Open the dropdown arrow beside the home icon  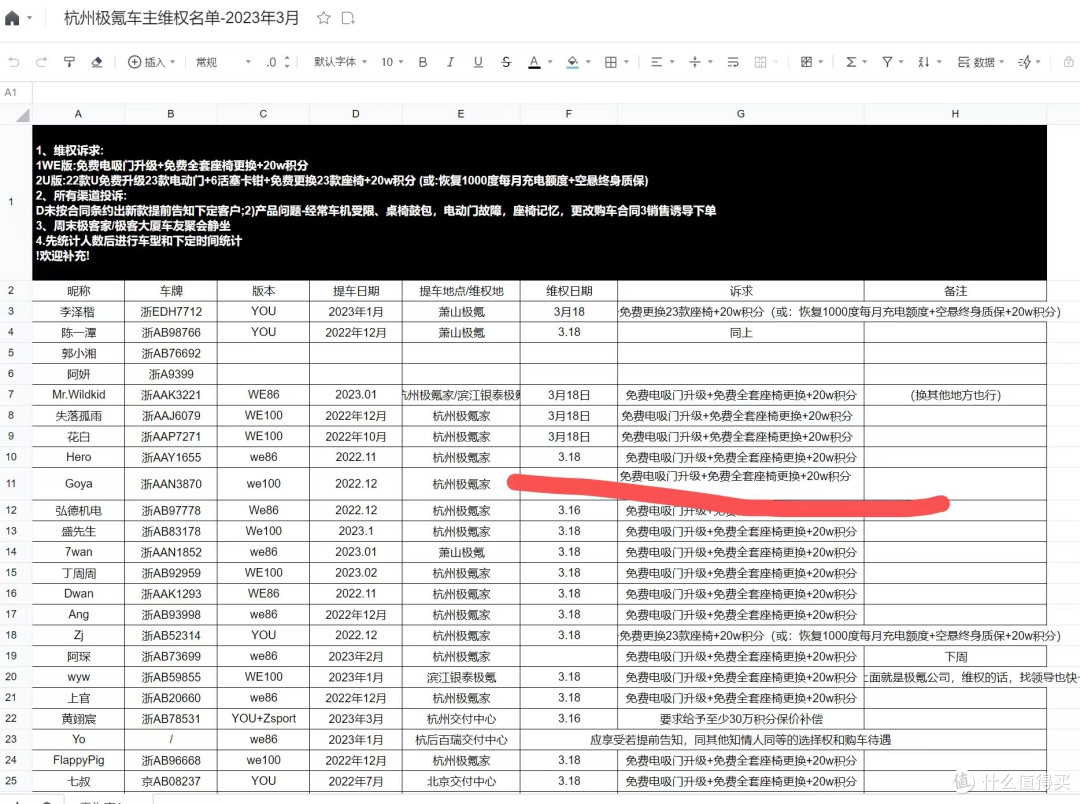(30, 19)
